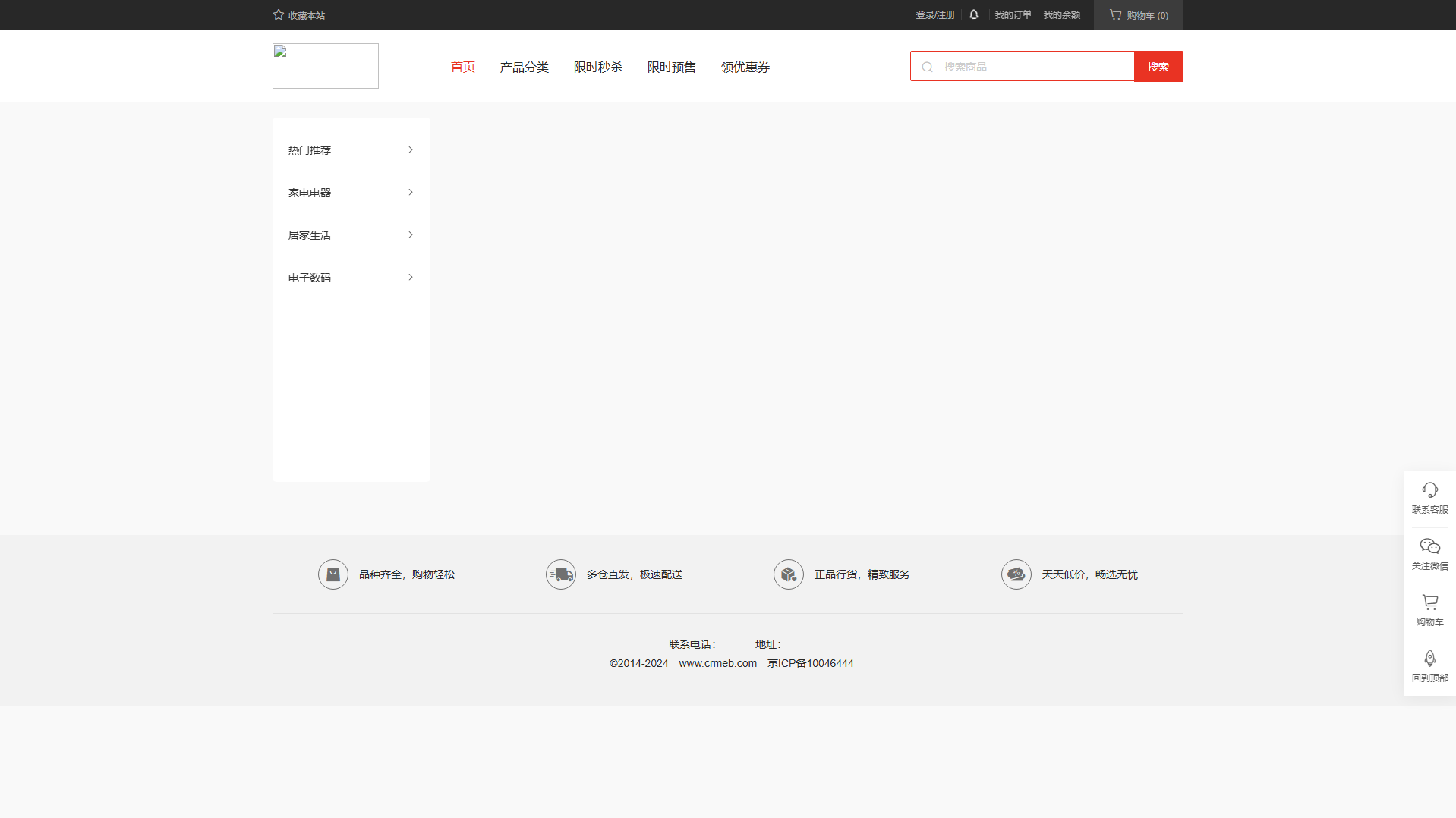Select the 产品分类 nav tab
Viewport: 1456px width, 818px height.
point(524,67)
